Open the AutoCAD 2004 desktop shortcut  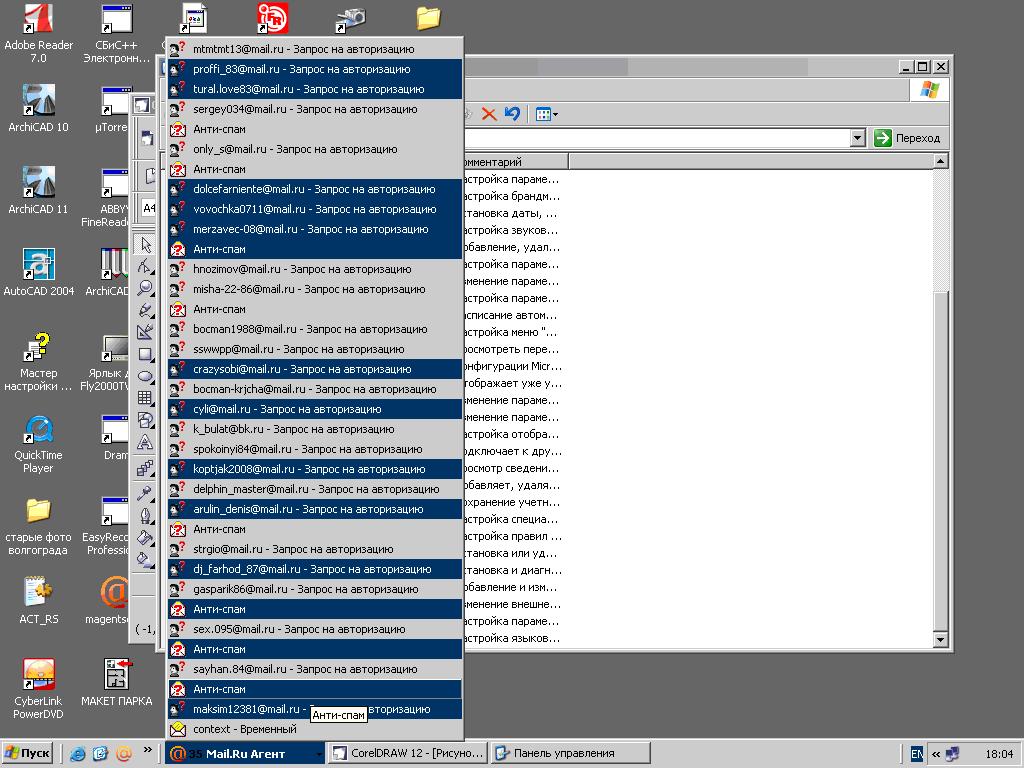[39, 273]
